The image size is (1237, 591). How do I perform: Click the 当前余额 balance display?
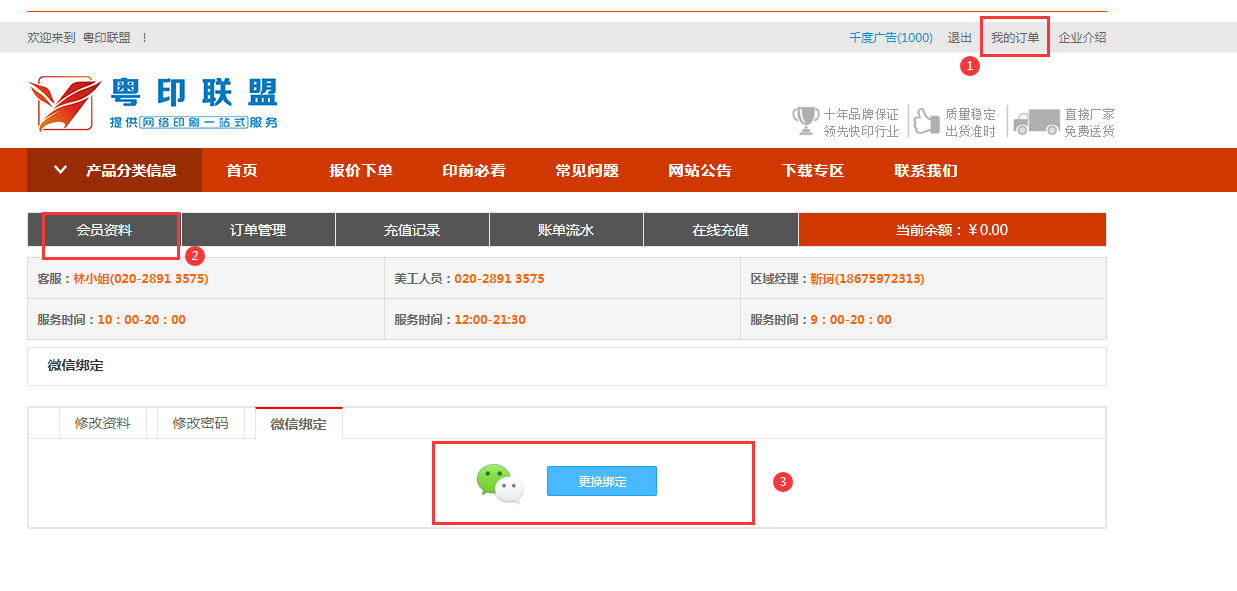coord(952,230)
